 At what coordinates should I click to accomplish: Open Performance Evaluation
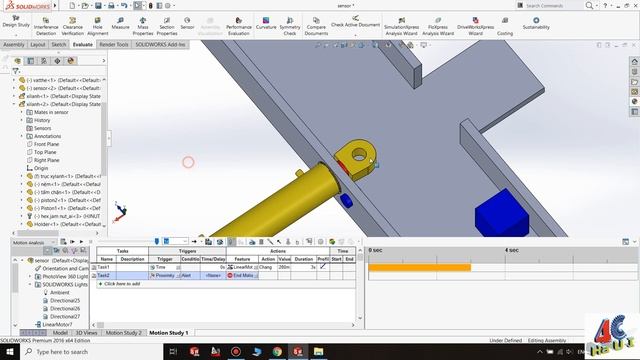[239, 26]
